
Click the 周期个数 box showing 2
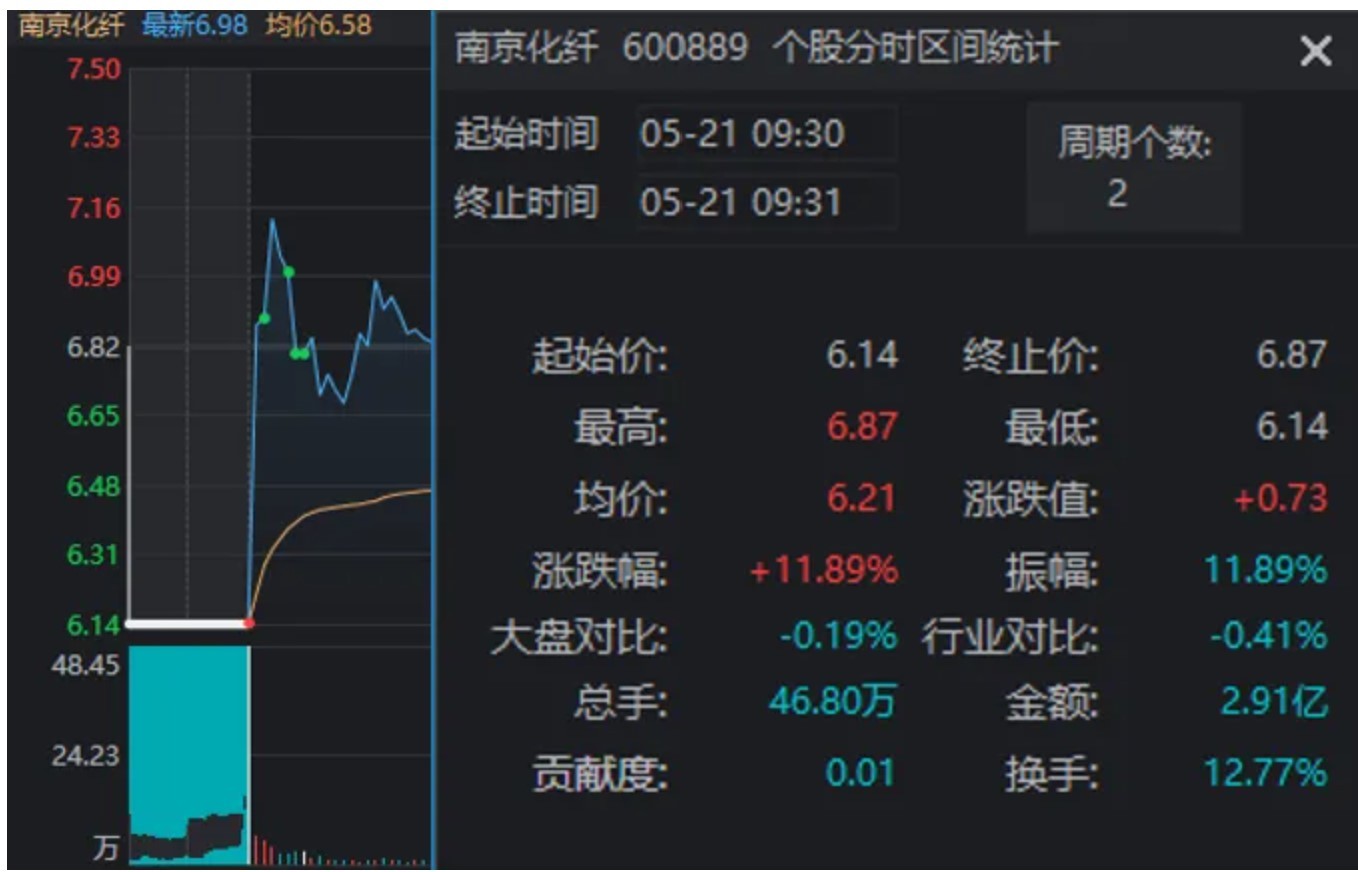[x=1134, y=167]
